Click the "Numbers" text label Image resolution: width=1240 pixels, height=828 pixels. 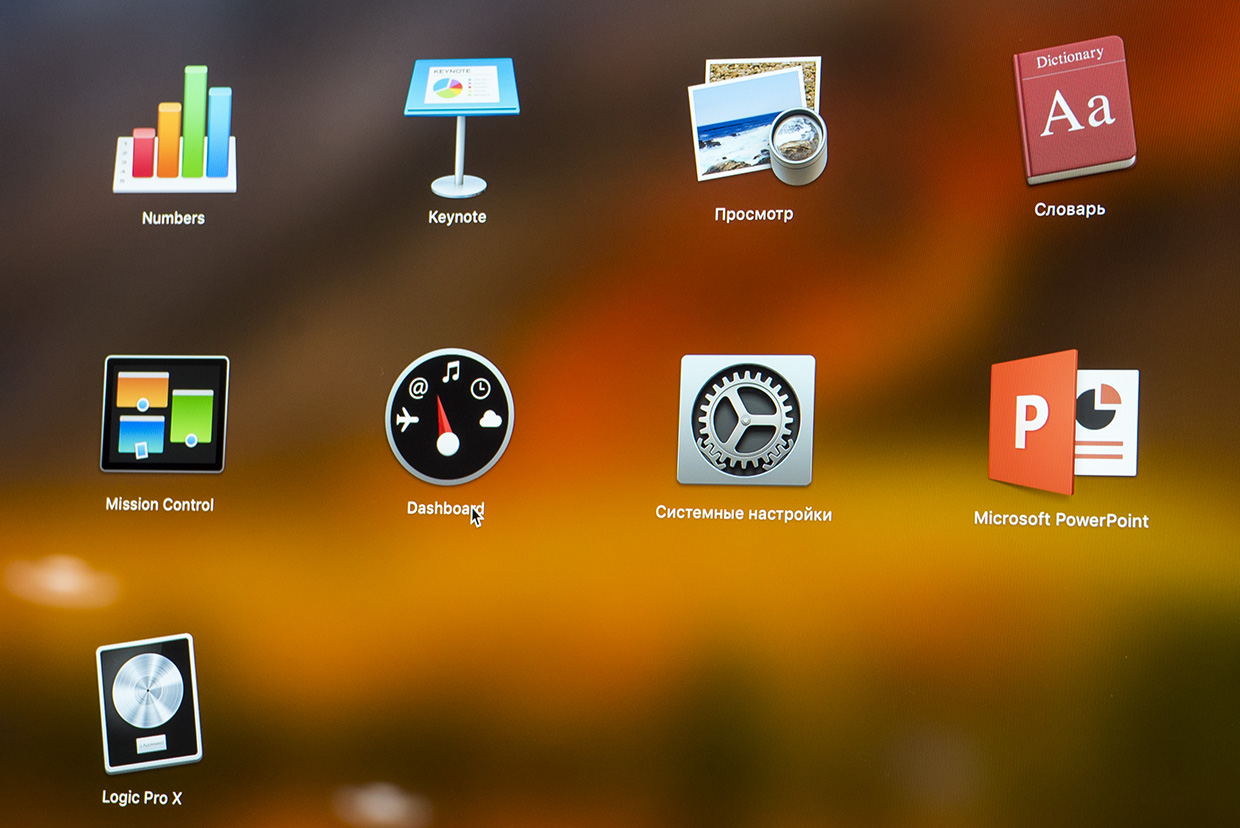click(x=173, y=218)
